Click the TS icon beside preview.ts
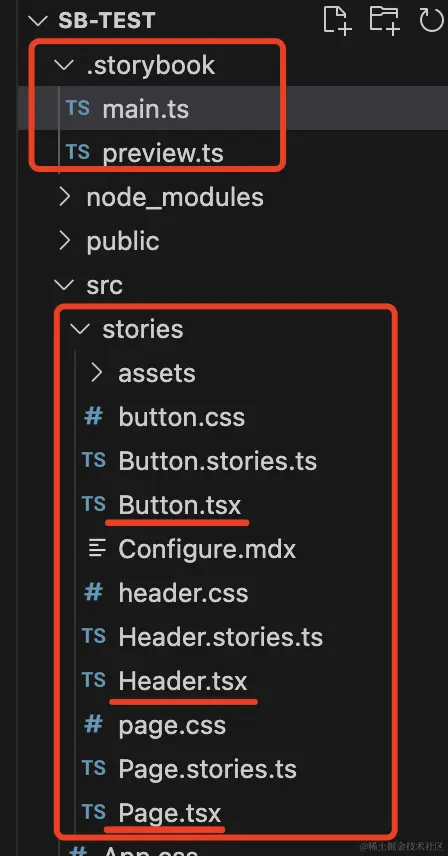Viewport: 448px width, 856px height. coord(78,152)
